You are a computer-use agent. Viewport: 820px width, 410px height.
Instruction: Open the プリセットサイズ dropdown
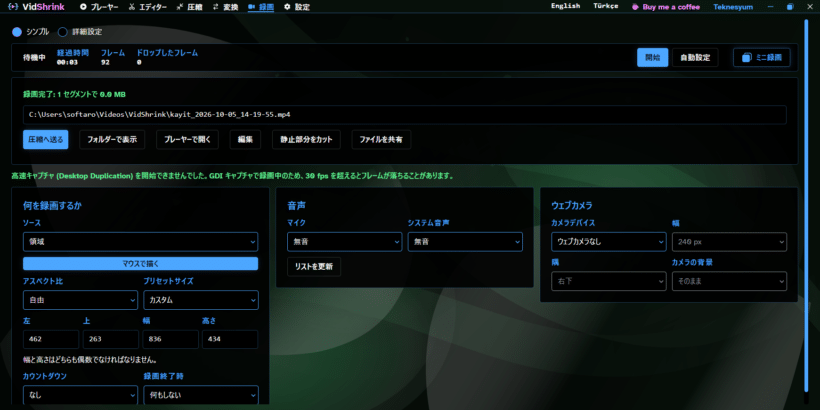[201, 300]
